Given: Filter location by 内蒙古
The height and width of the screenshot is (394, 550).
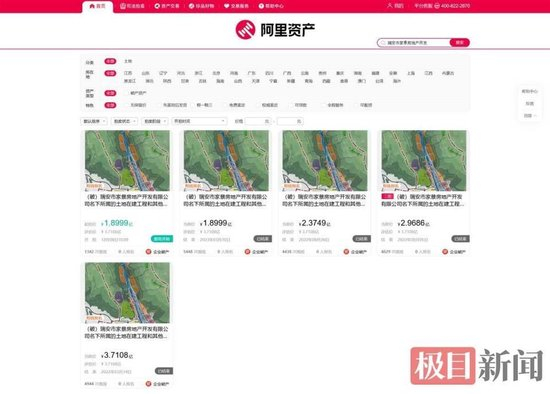Looking at the screenshot, I should point(448,73).
